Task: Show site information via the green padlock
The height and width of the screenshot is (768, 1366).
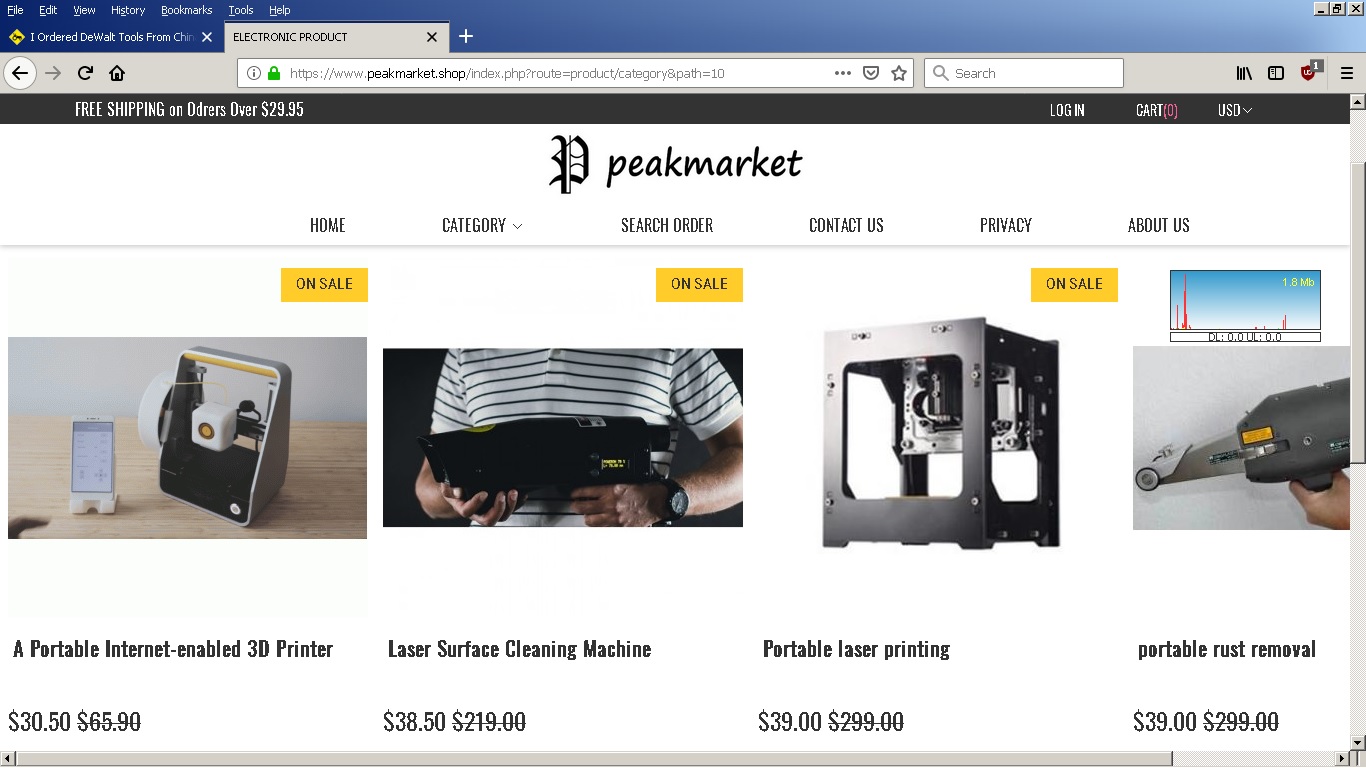Action: coord(274,73)
